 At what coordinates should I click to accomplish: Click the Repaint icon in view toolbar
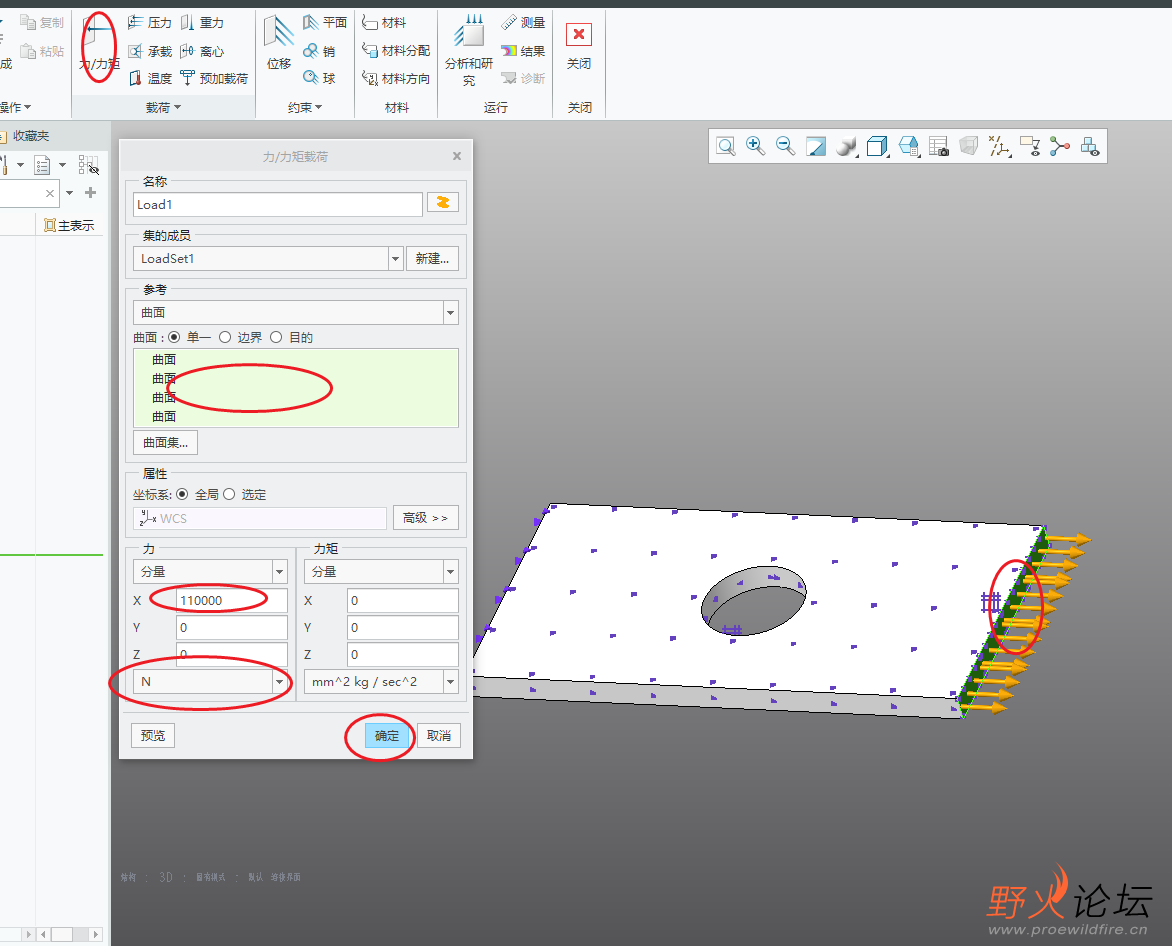coord(815,146)
